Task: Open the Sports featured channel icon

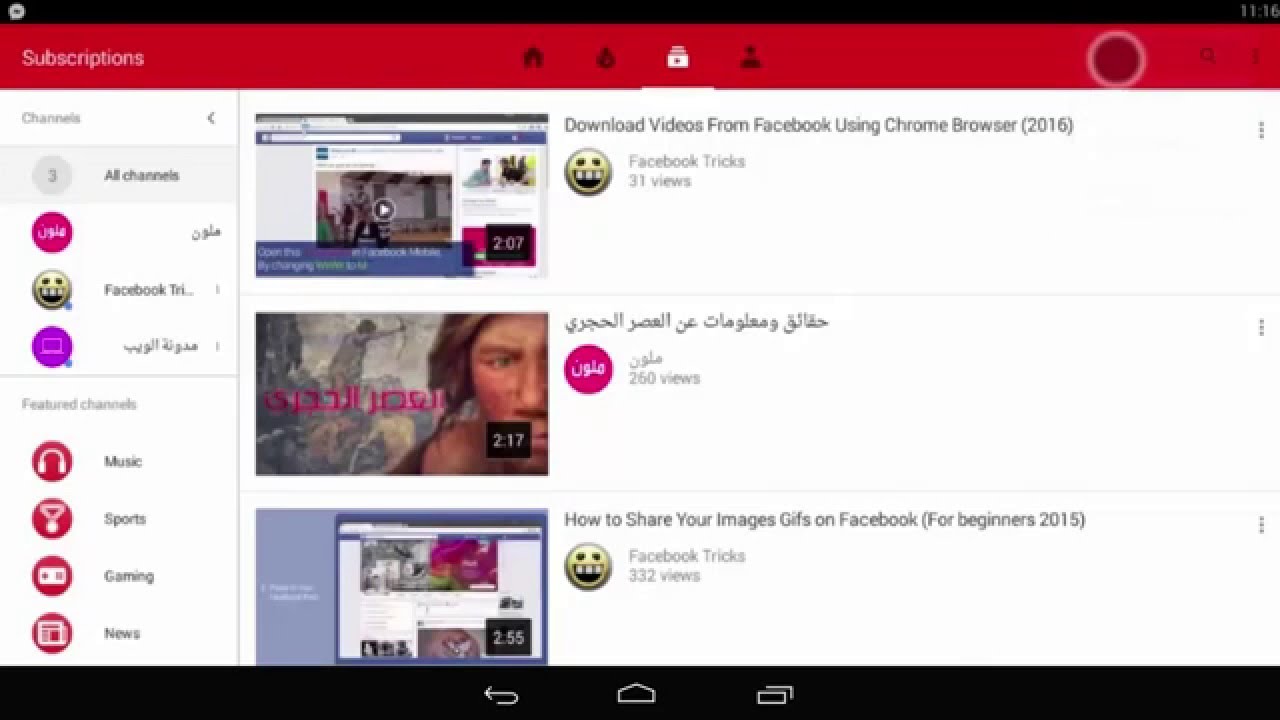Action: coord(52,519)
